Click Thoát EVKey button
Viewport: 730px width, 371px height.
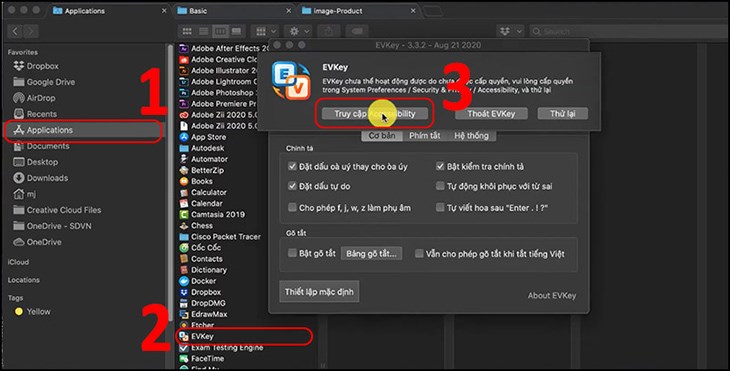tap(491, 114)
